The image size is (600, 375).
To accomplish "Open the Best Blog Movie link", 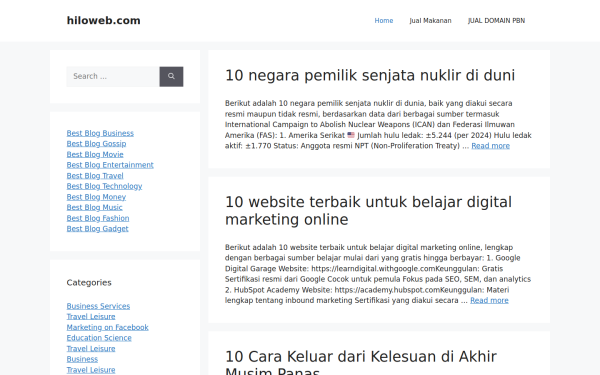I will click(95, 155).
